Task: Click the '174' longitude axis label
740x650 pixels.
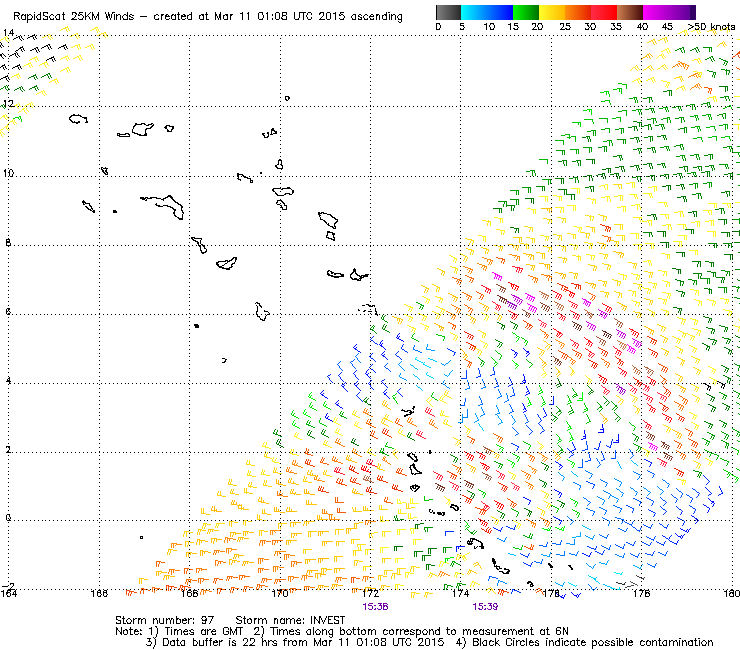Action: pyautogui.click(x=461, y=593)
